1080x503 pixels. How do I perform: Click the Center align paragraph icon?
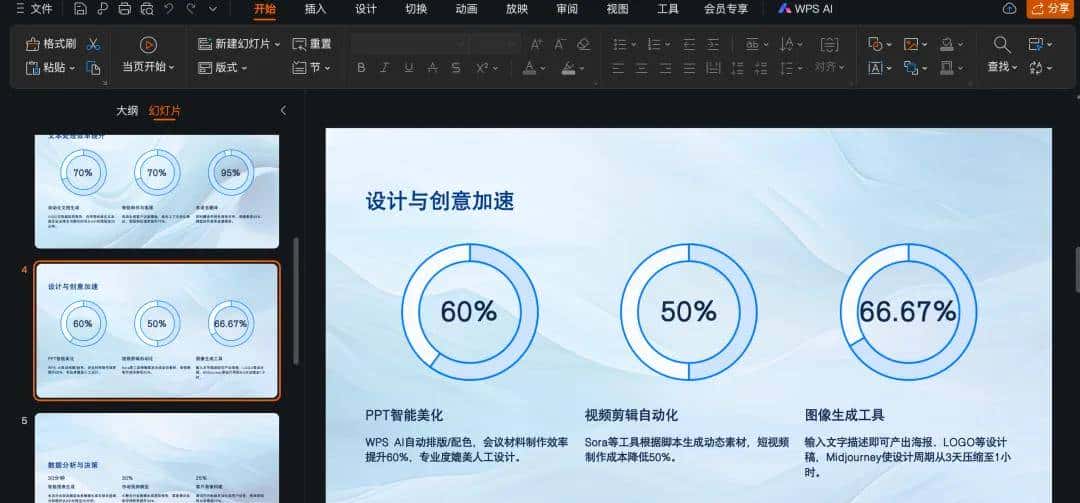coord(641,68)
